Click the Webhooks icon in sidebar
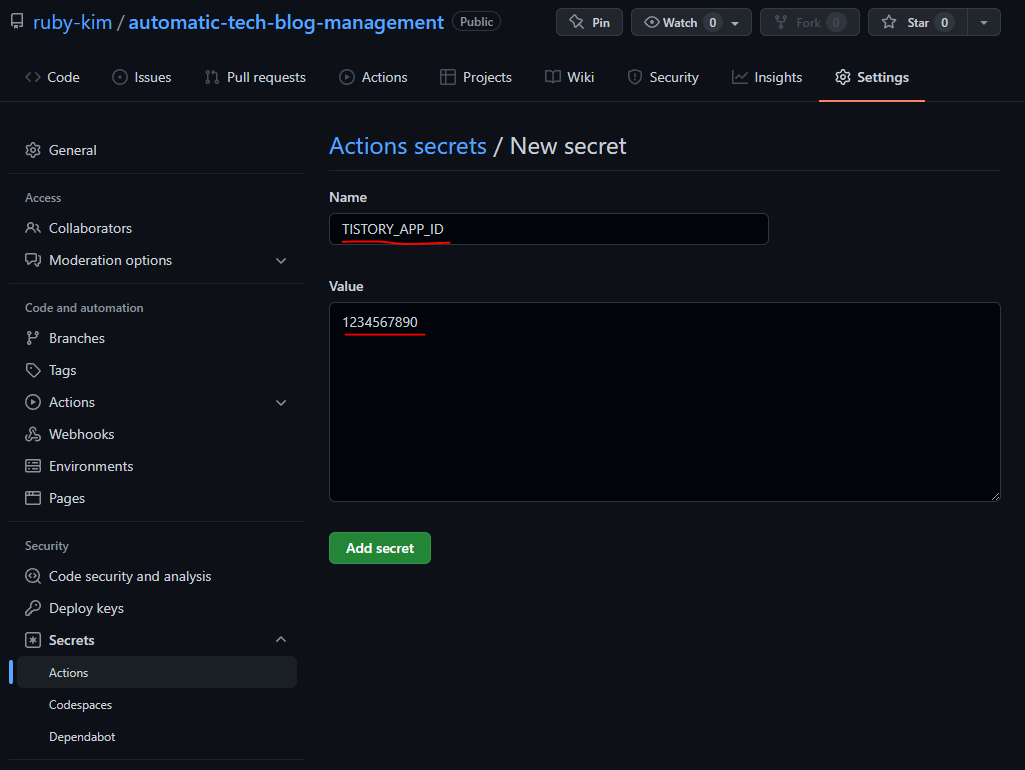 33,434
